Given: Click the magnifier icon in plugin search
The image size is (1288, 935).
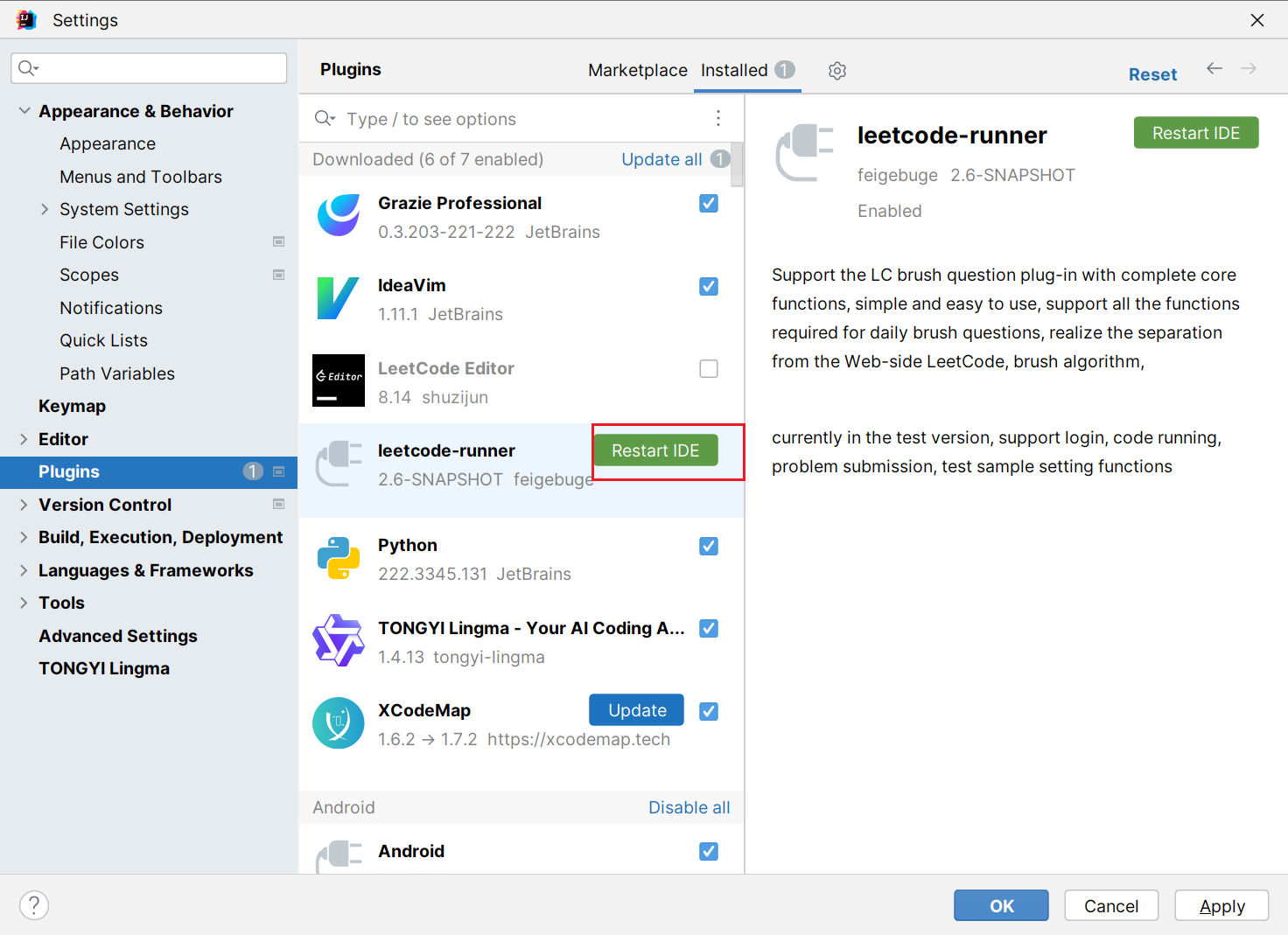Looking at the screenshot, I should tap(325, 118).
